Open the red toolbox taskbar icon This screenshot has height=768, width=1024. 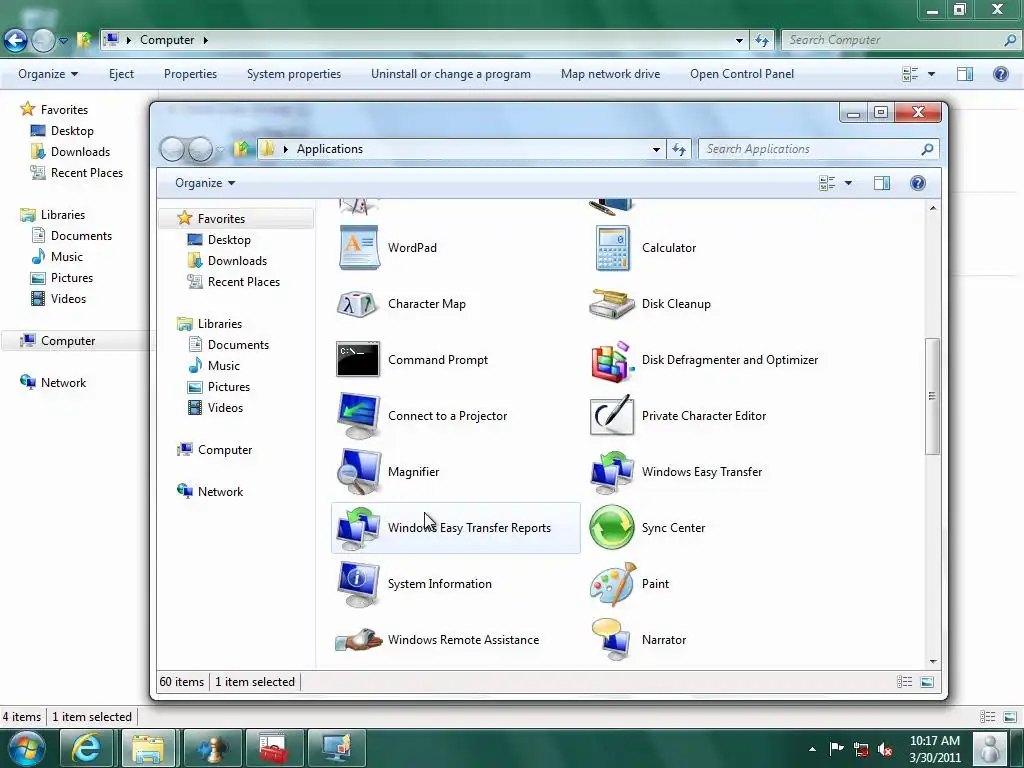pos(274,748)
